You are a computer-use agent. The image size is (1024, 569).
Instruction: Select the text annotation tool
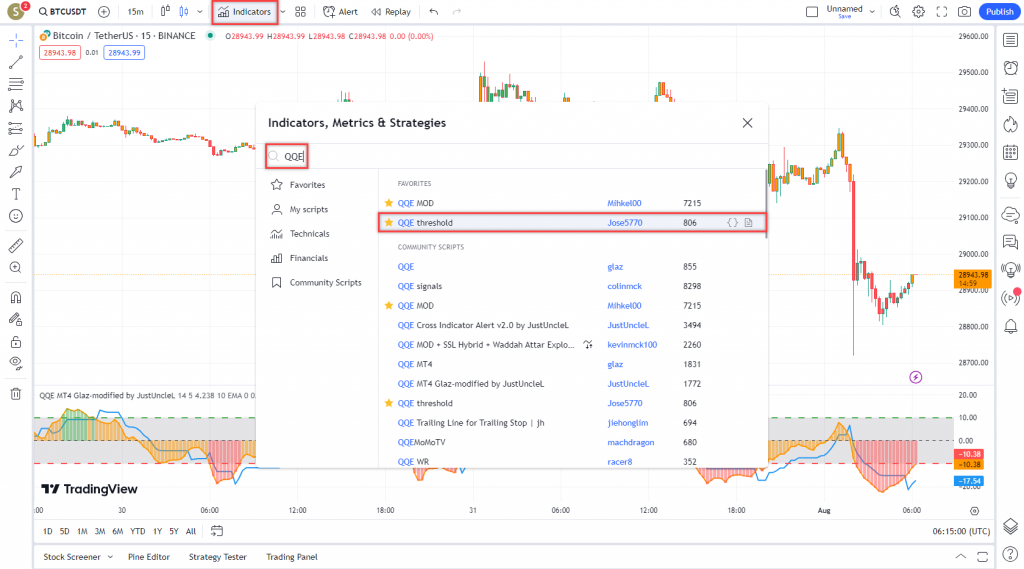(16, 193)
